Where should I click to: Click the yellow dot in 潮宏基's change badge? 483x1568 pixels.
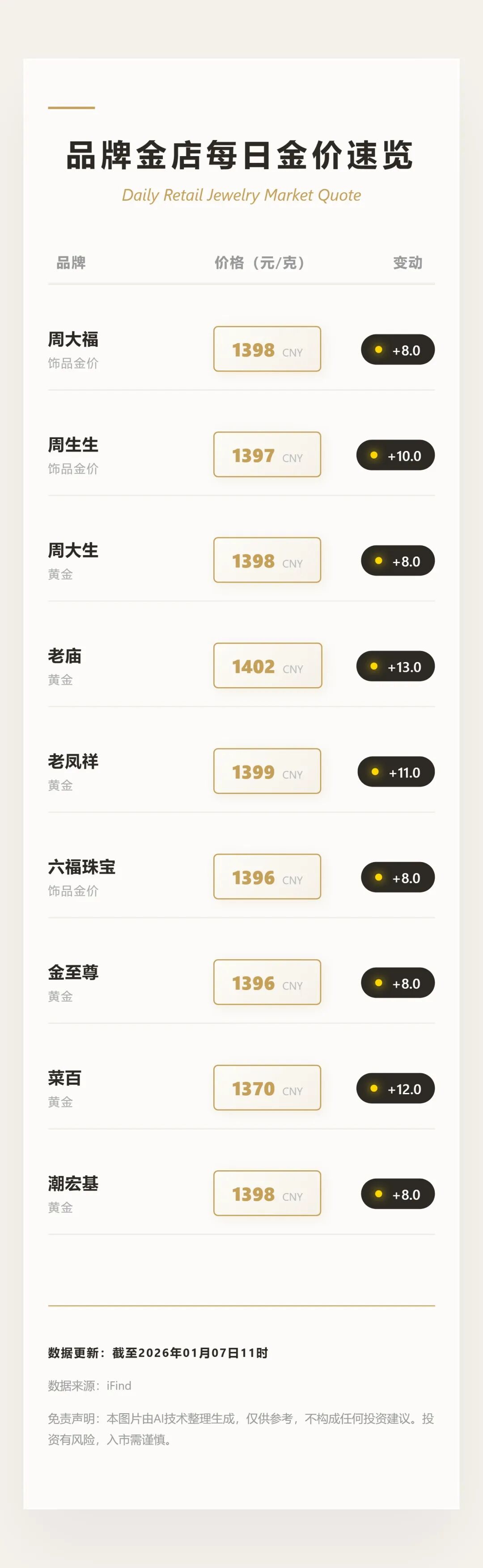pos(378,1194)
